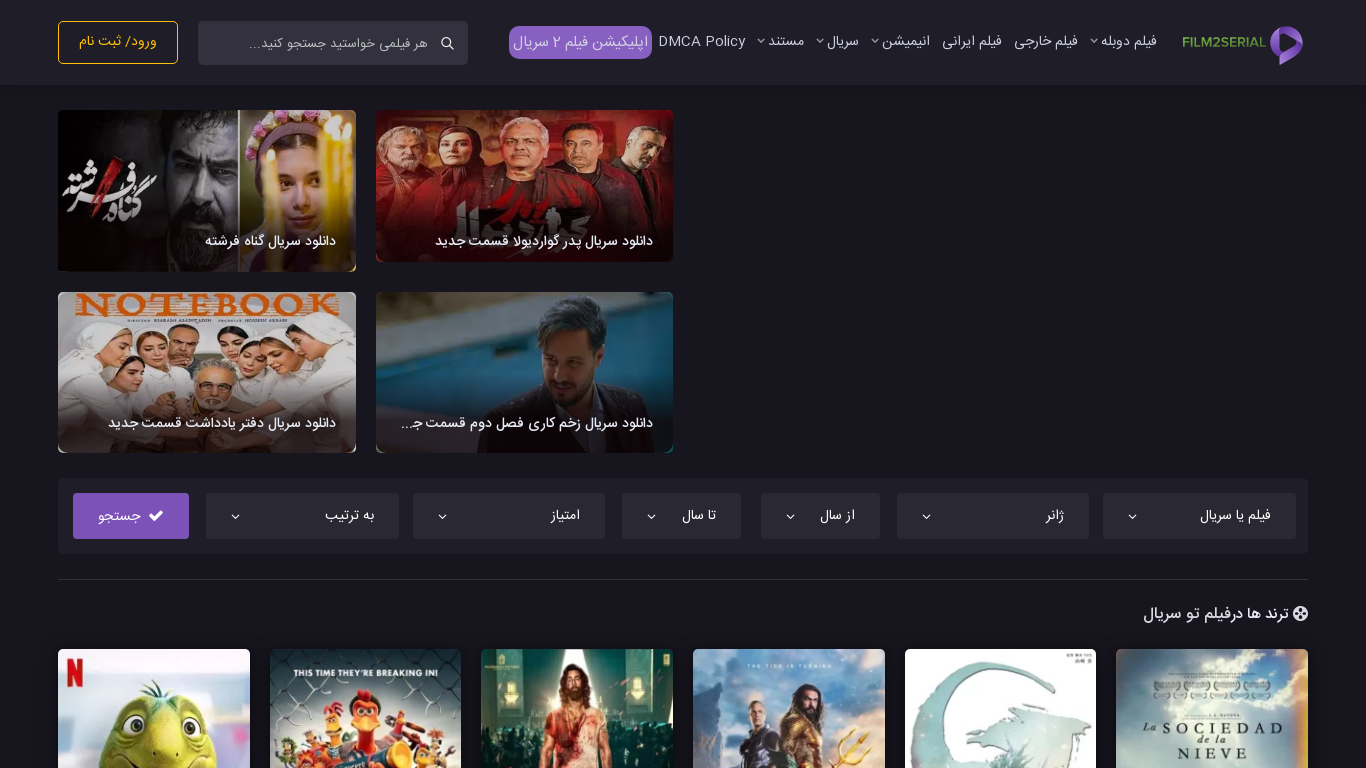1366x768 pixels.
Task: Open the گناه فرشته series banner
Action: [207, 190]
